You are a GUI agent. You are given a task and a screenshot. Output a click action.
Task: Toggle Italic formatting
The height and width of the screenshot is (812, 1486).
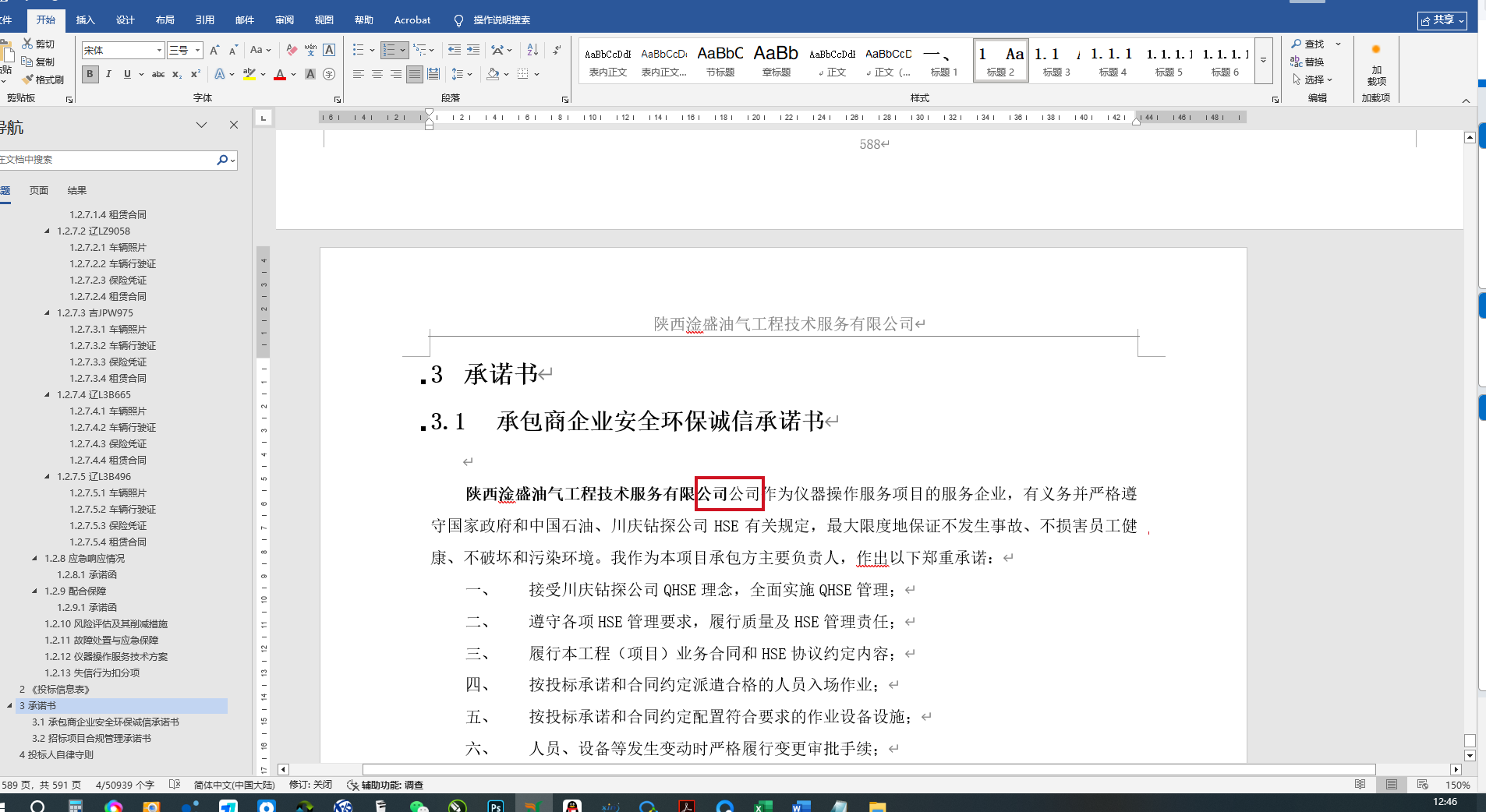point(108,74)
